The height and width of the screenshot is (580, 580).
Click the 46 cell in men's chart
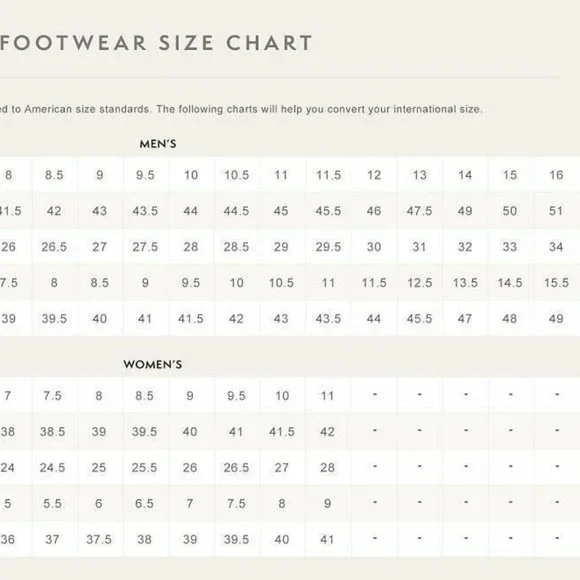[374, 210]
